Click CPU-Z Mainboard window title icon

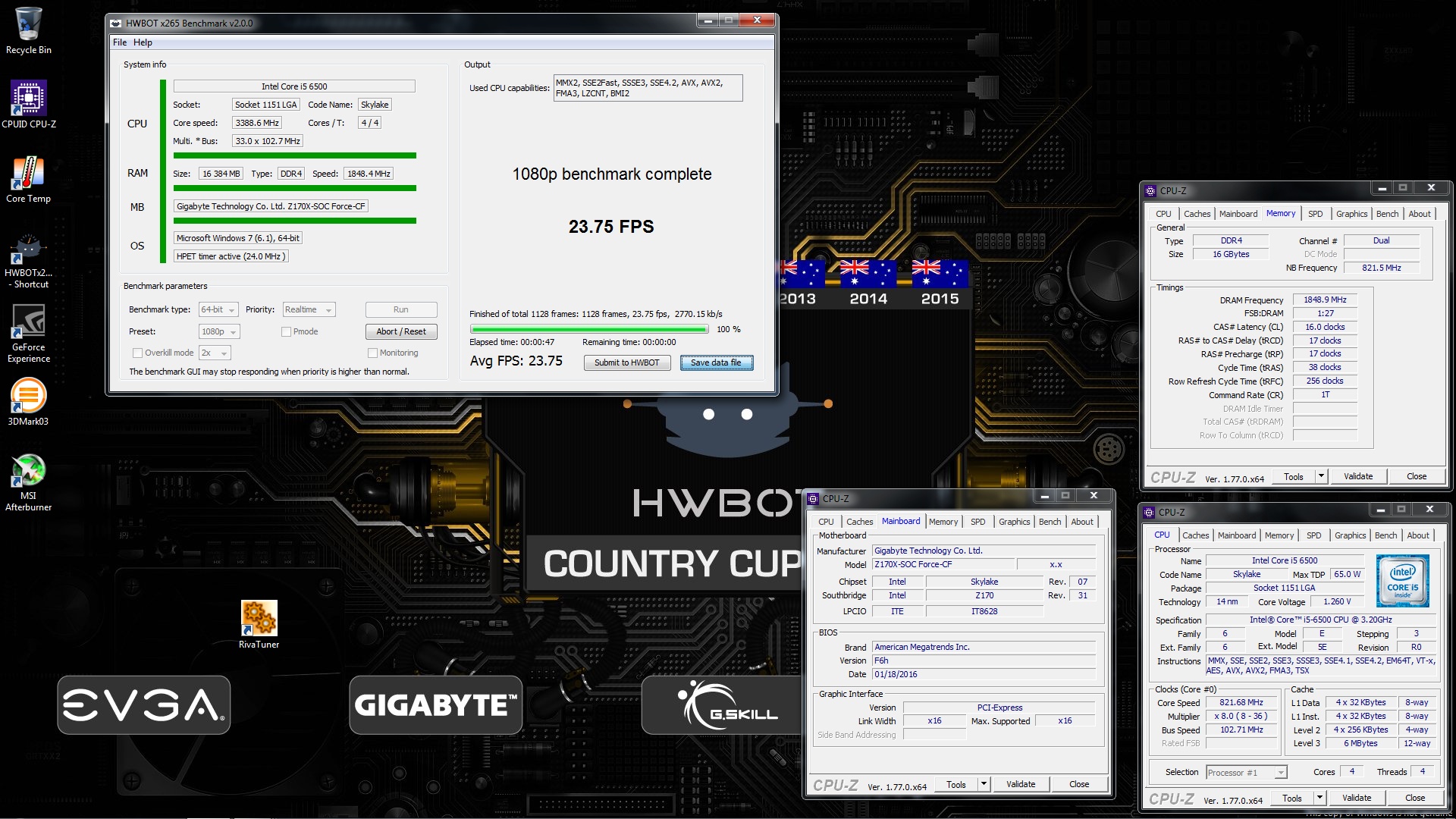(813, 498)
